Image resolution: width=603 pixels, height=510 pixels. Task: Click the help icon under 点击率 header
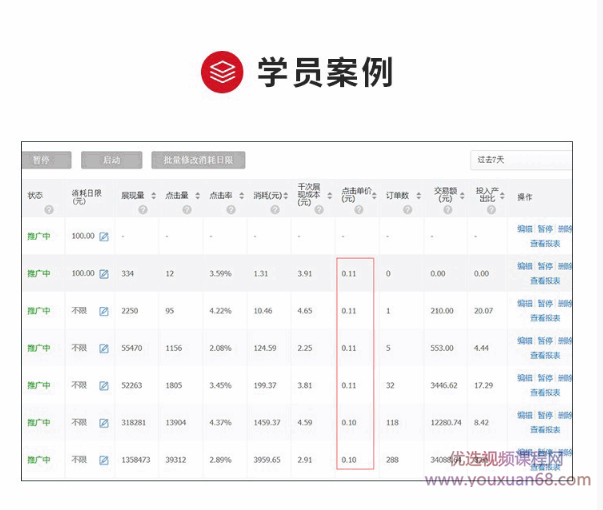point(231,210)
